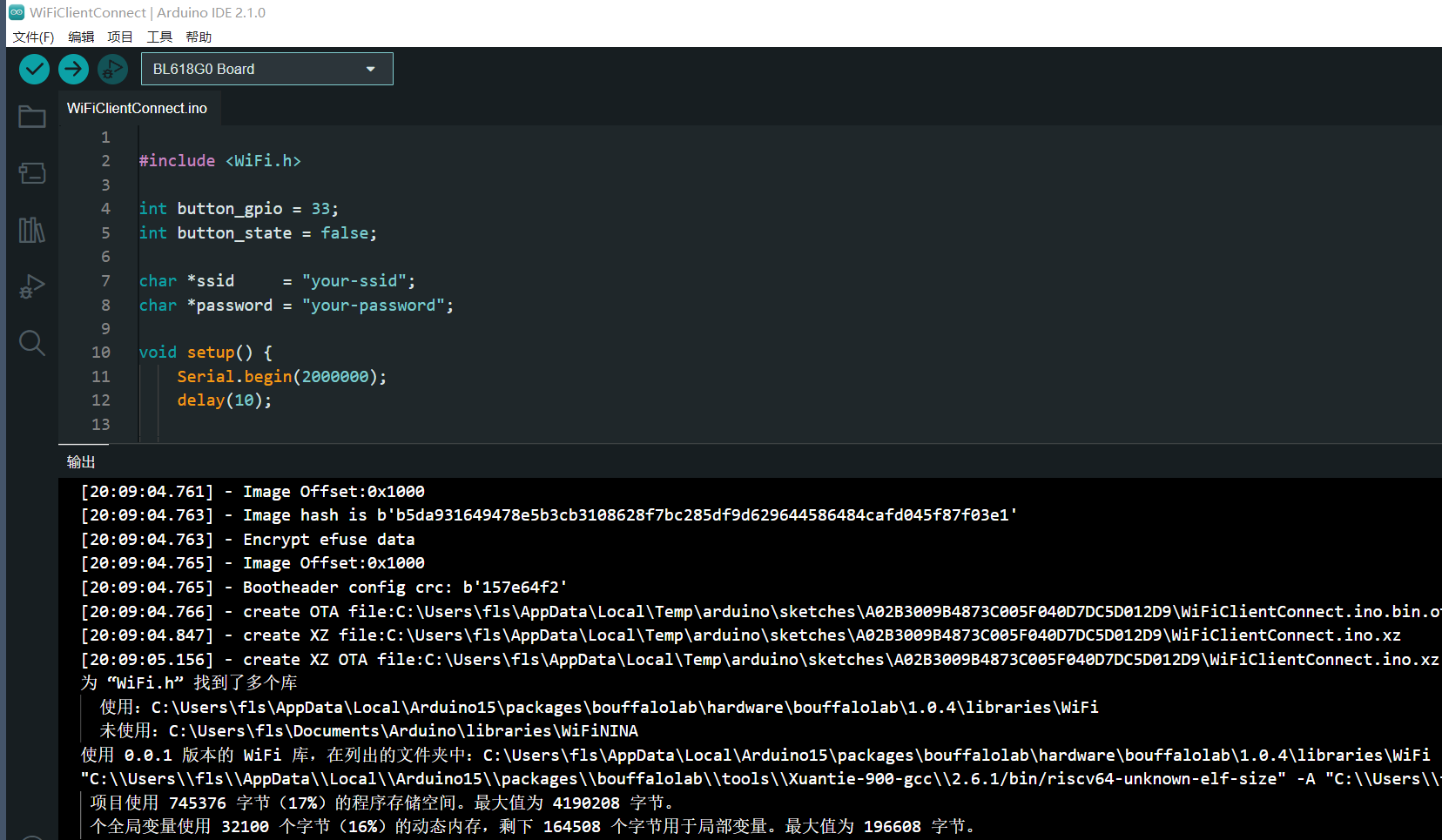The height and width of the screenshot is (840, 1442).
Task: Click the 全局变量使用 32100 个字节 line
Action: [533, 827]
